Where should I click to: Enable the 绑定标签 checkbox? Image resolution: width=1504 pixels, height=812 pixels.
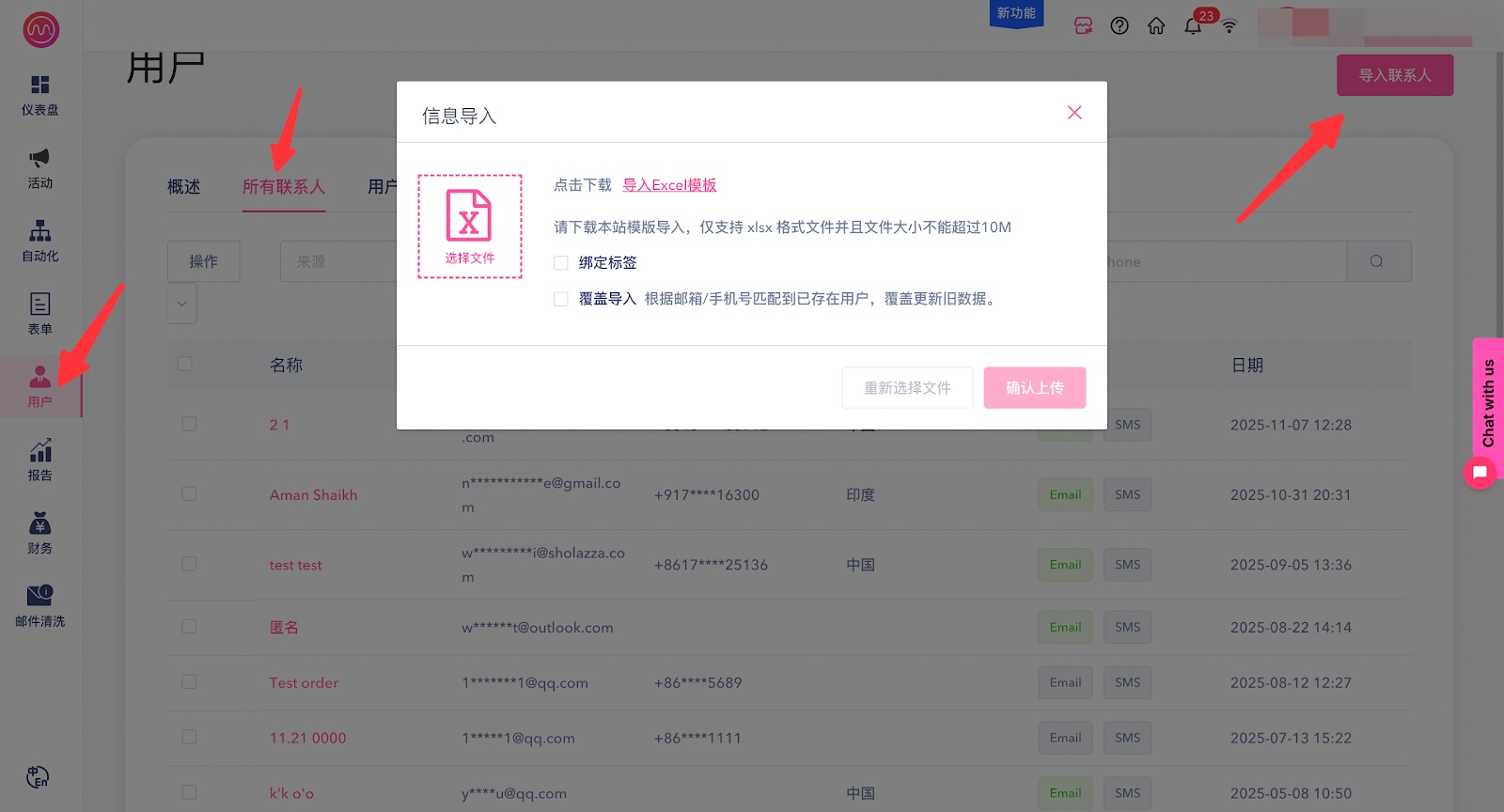pyautogui.click(x=561, y=263)
